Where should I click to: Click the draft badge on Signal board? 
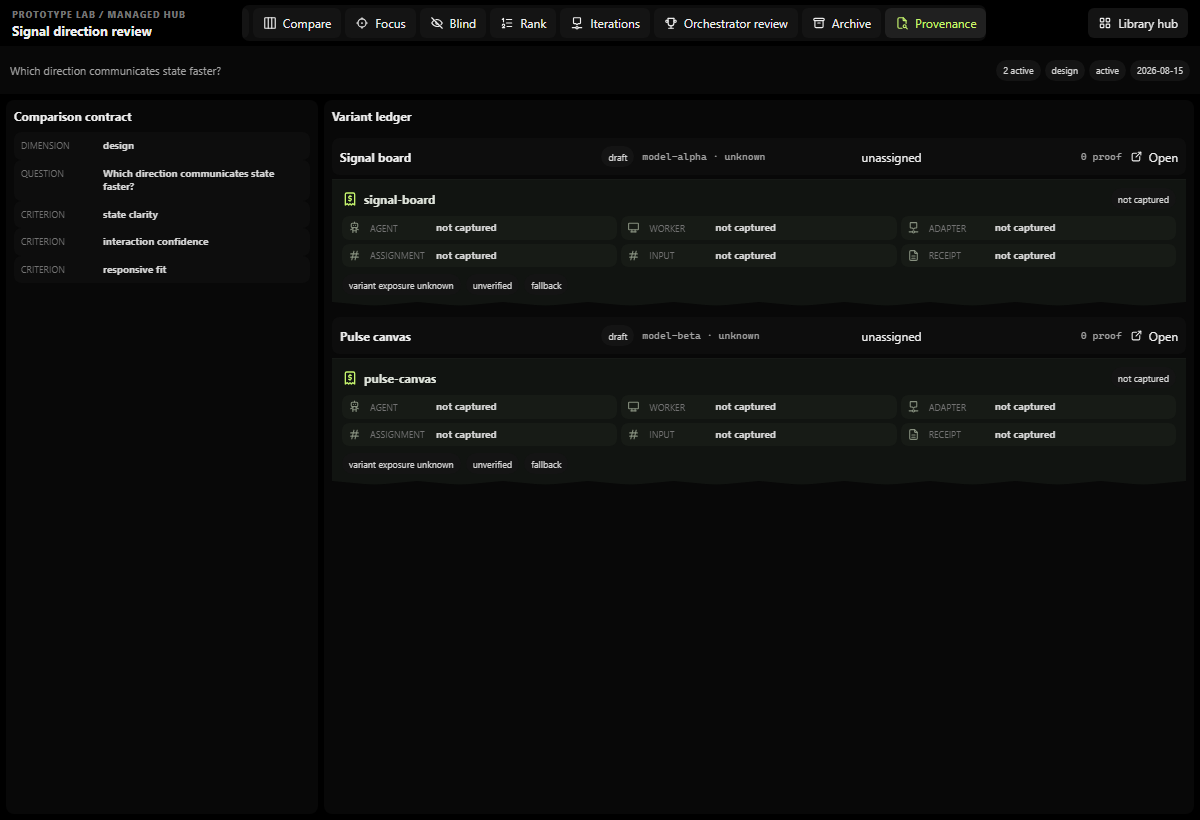coord(618,158)
